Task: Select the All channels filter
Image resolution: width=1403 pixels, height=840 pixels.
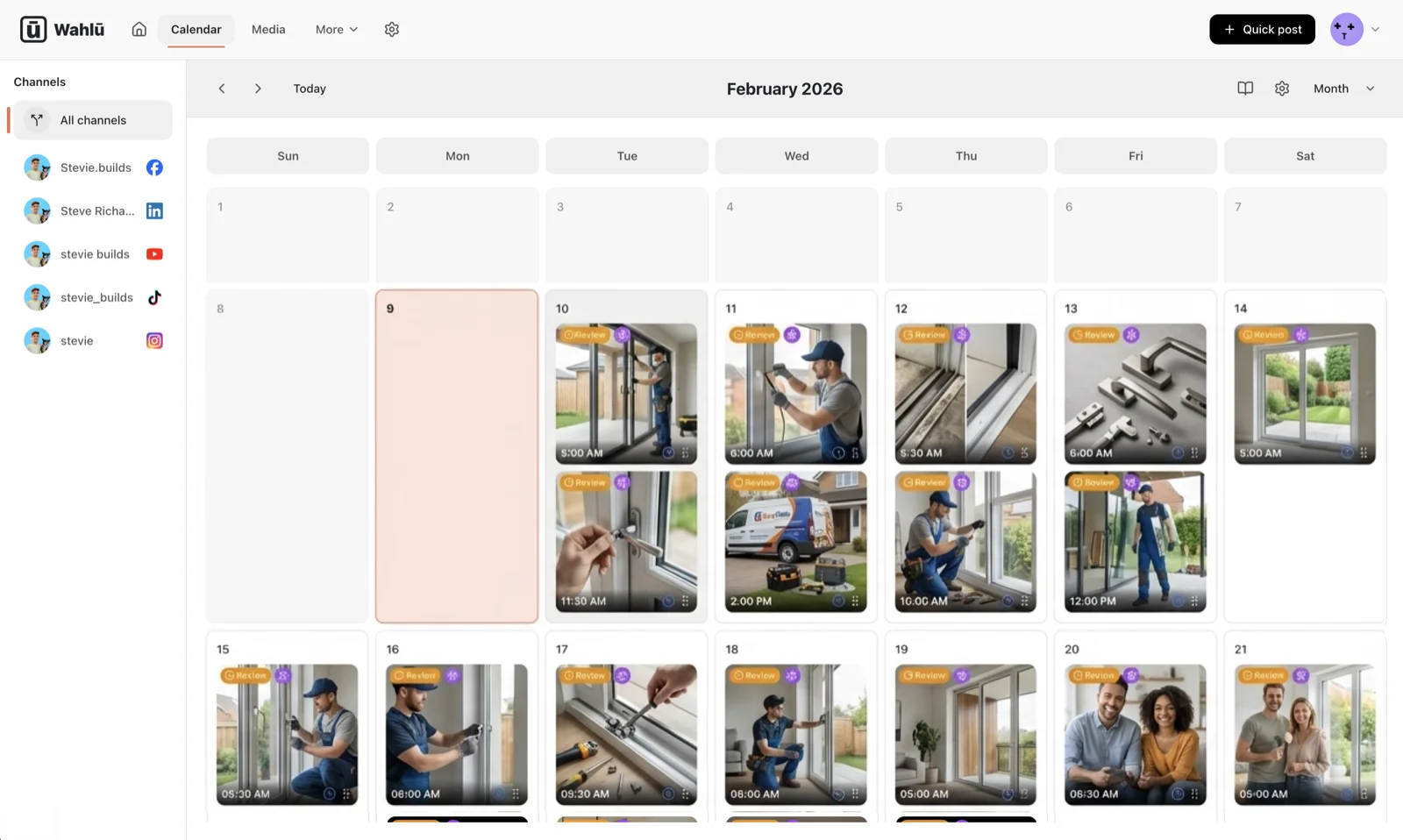Action: click(93, 119)
